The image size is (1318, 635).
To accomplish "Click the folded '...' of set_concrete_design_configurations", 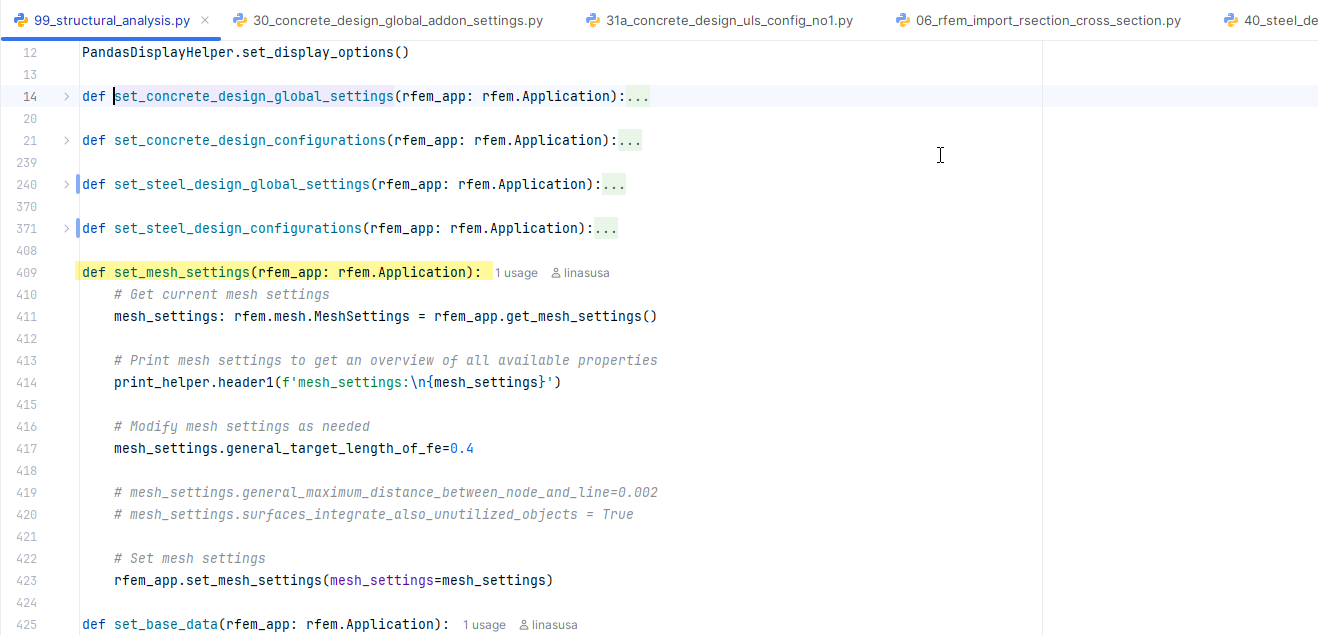I will pyautogui.click(x=629, y=140).
